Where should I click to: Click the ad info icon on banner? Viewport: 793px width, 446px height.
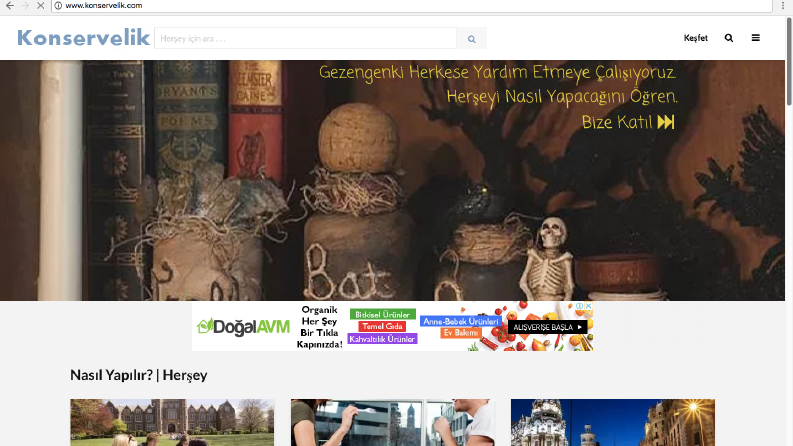point(580,306)
